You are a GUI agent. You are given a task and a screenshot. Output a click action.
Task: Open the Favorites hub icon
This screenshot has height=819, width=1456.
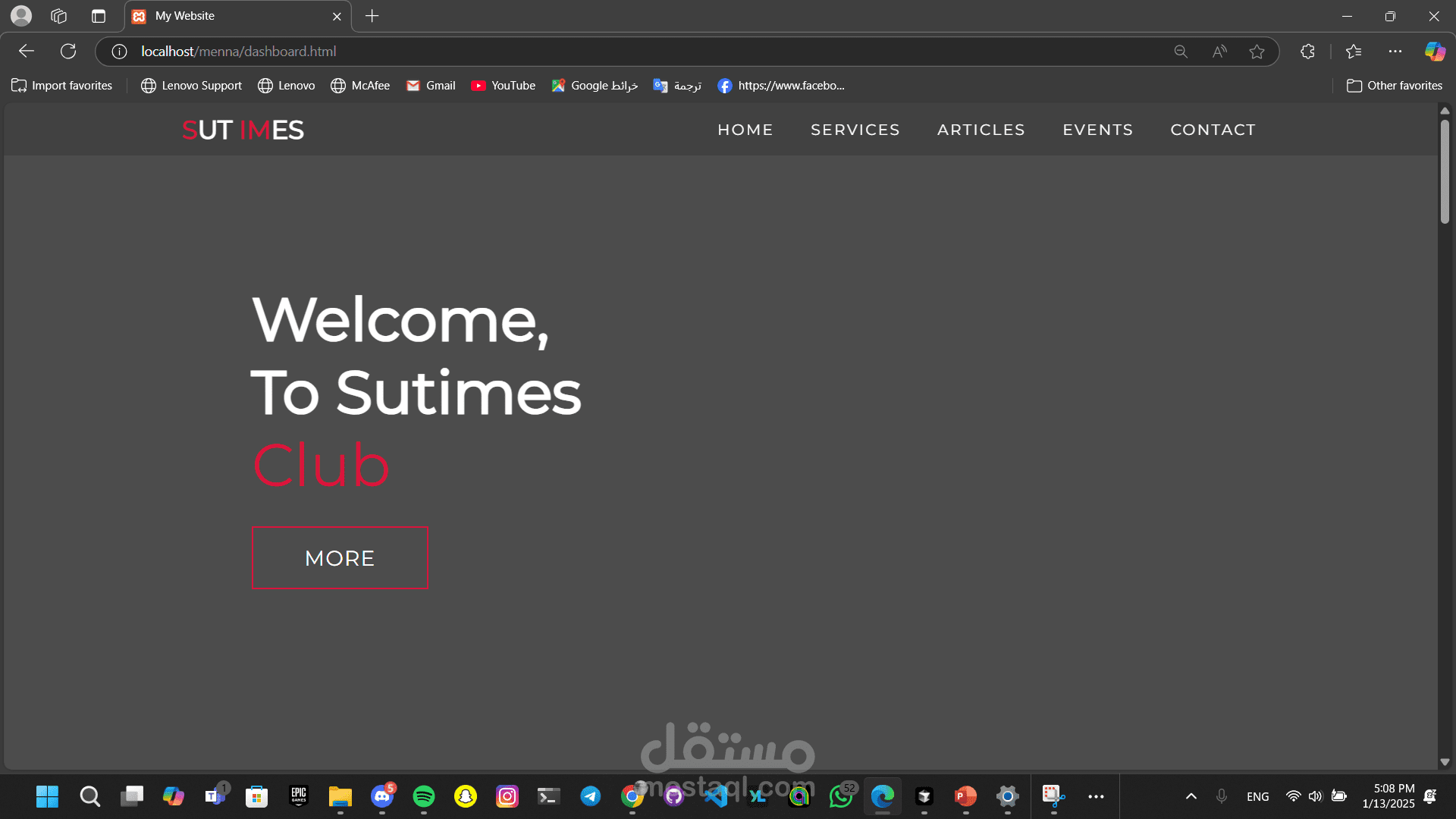[1354, 52]
